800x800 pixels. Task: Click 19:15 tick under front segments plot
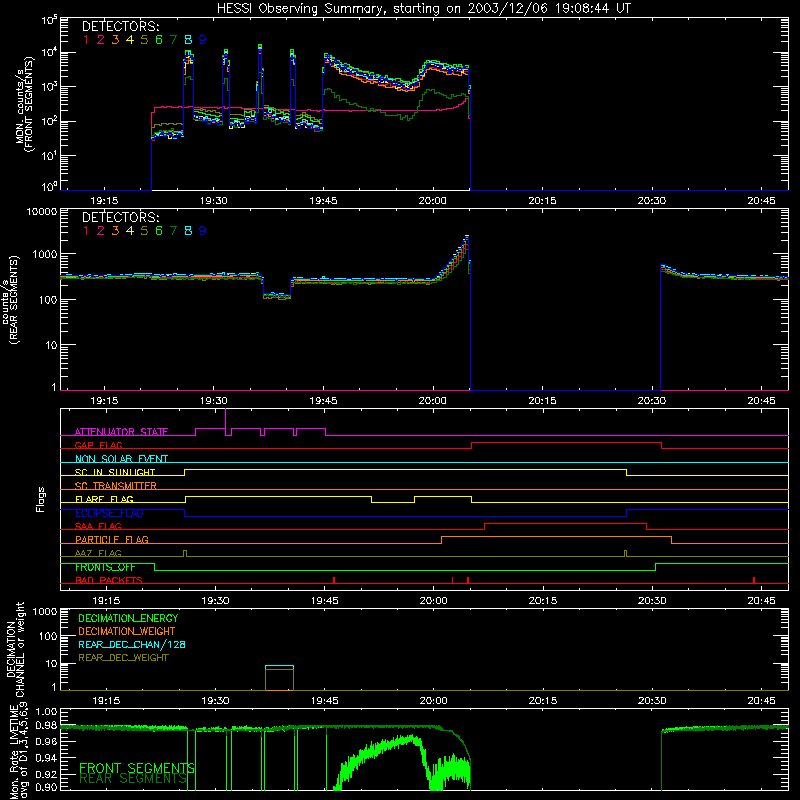[x=104, y=201]
